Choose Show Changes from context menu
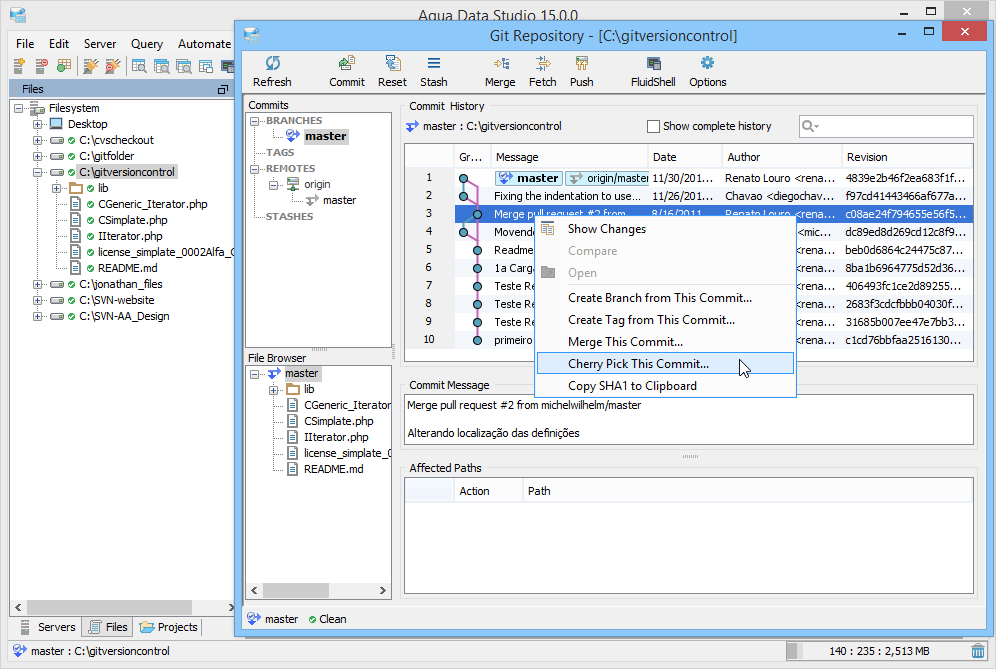Screen dimensions: 996x669 666,229
